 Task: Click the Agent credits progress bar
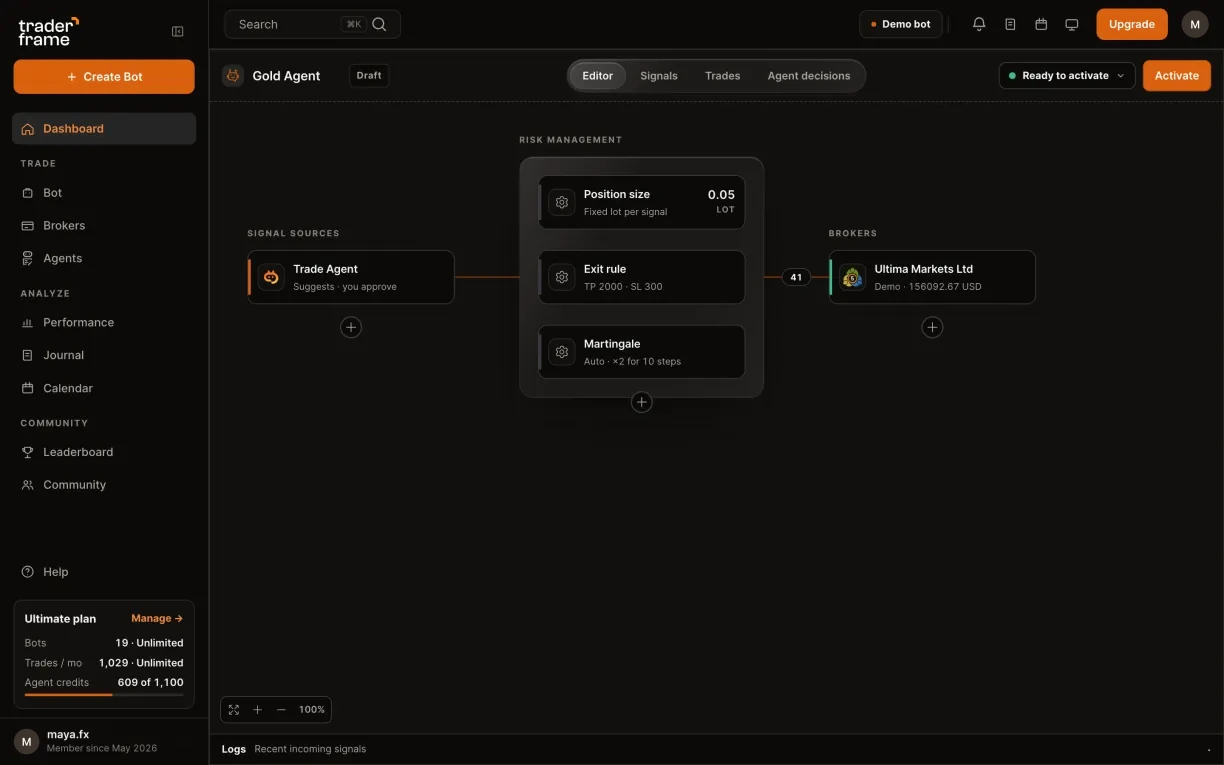point(104,694)
